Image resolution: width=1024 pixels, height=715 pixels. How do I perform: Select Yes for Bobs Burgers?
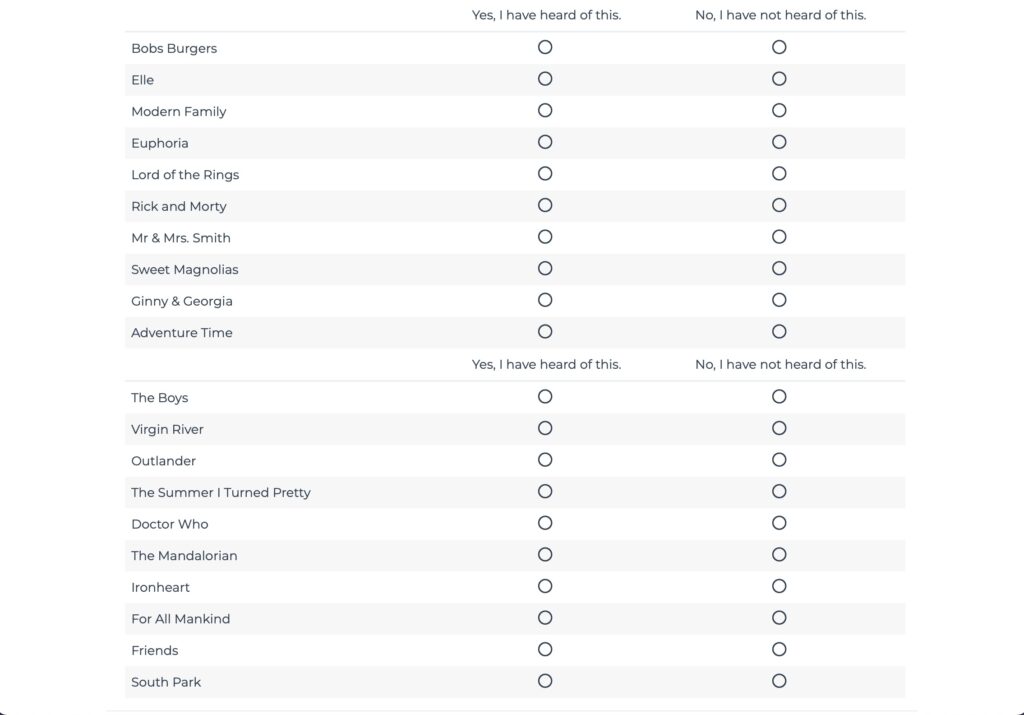[545, 47]
